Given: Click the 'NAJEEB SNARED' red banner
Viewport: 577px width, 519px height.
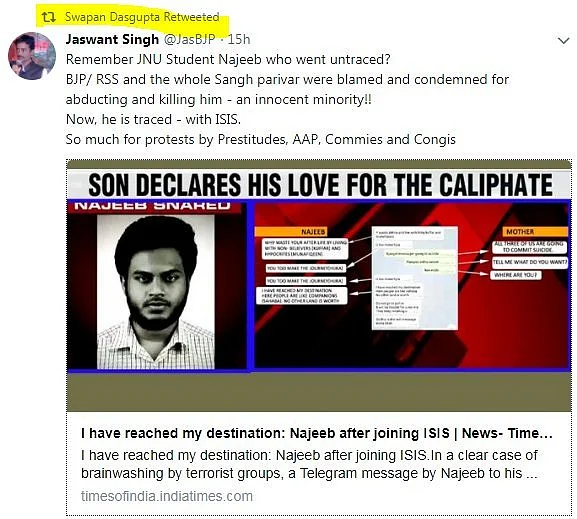Looking at the screenshot, I should click(x=152, y=205).
